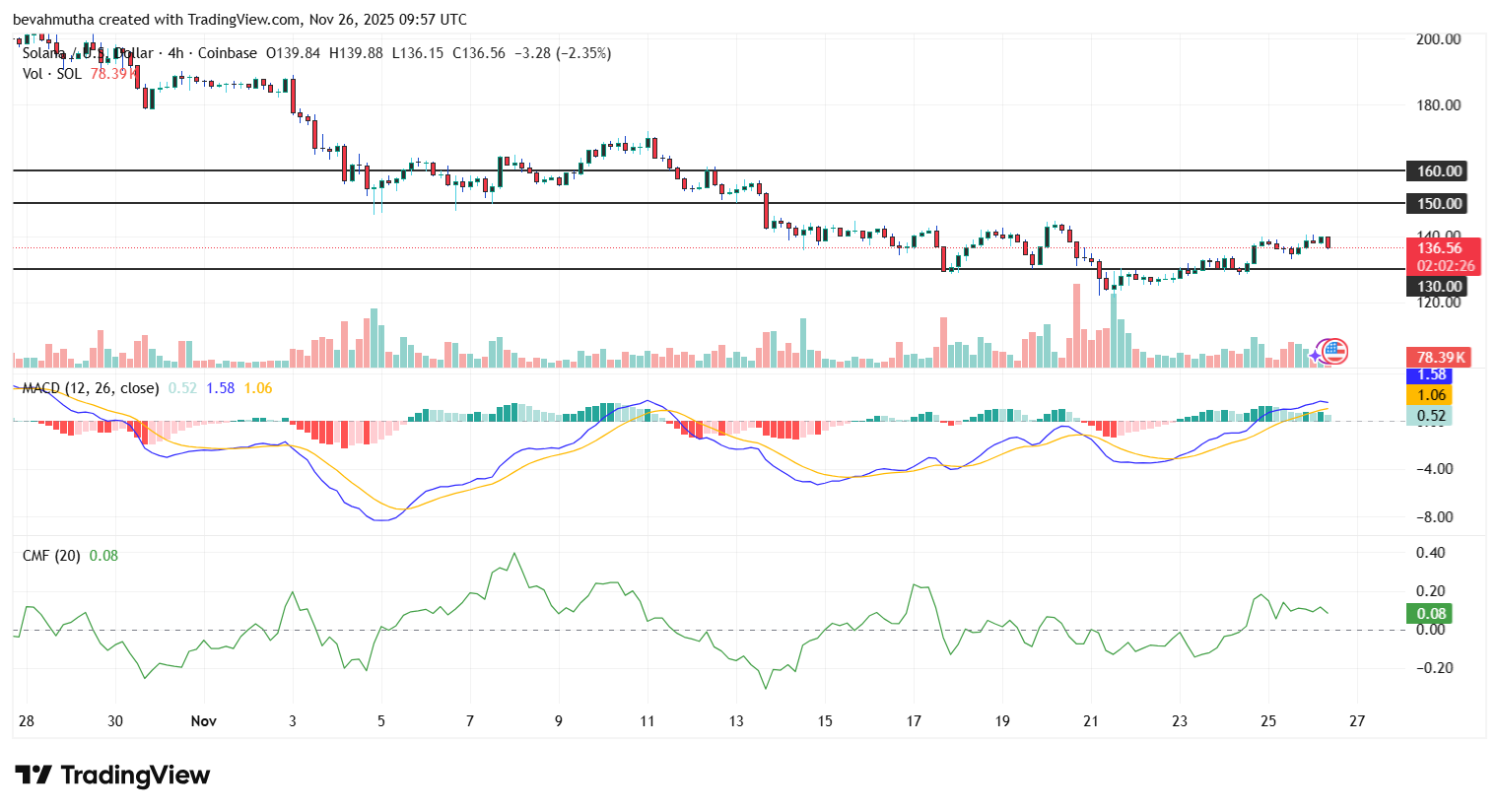Select the Nov label on the date axis
Image resolution: width=1499 pixels, height=812 pixels.
(204, 721)
